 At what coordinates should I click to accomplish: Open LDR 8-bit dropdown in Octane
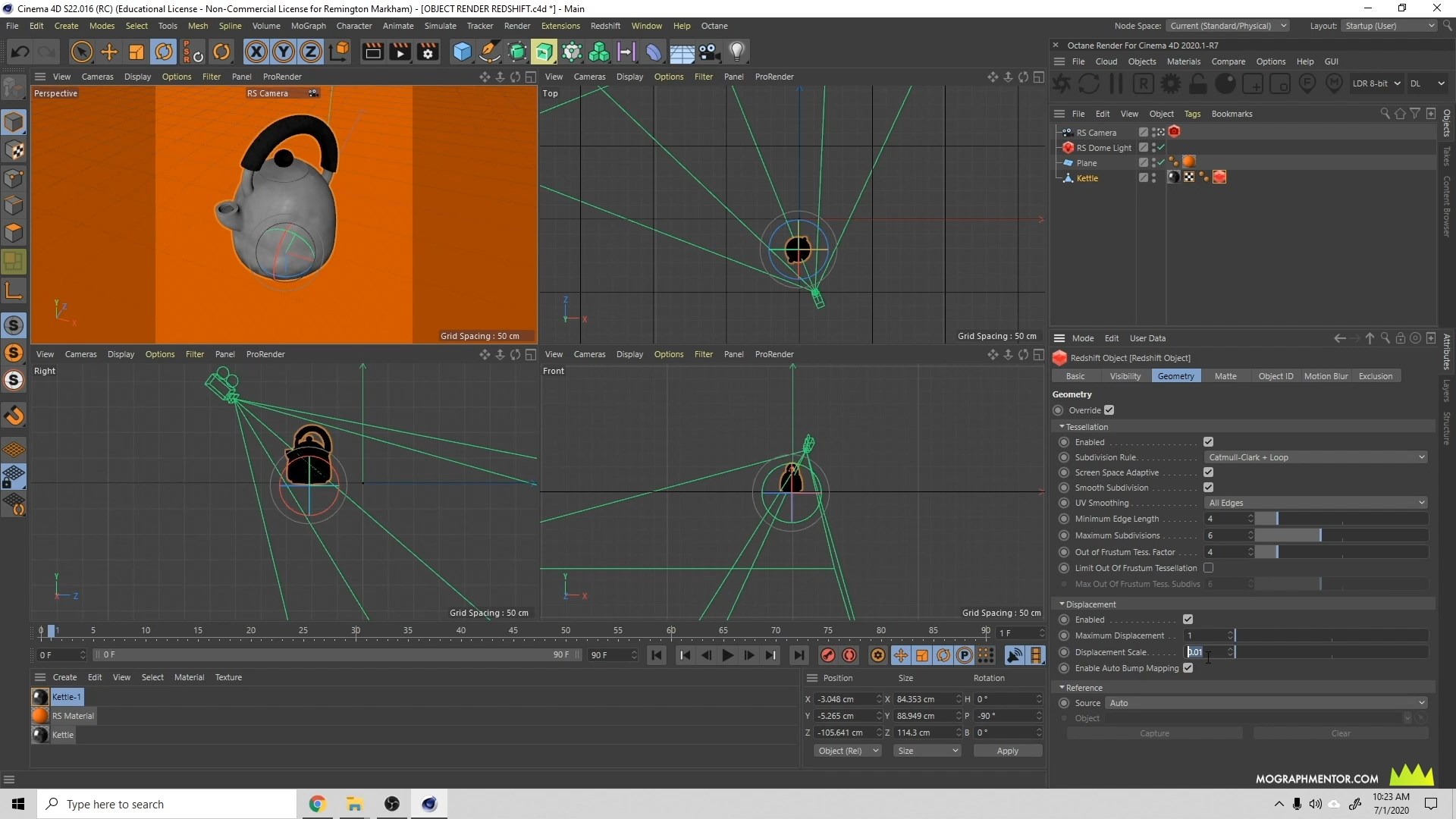pos(1376,83)
